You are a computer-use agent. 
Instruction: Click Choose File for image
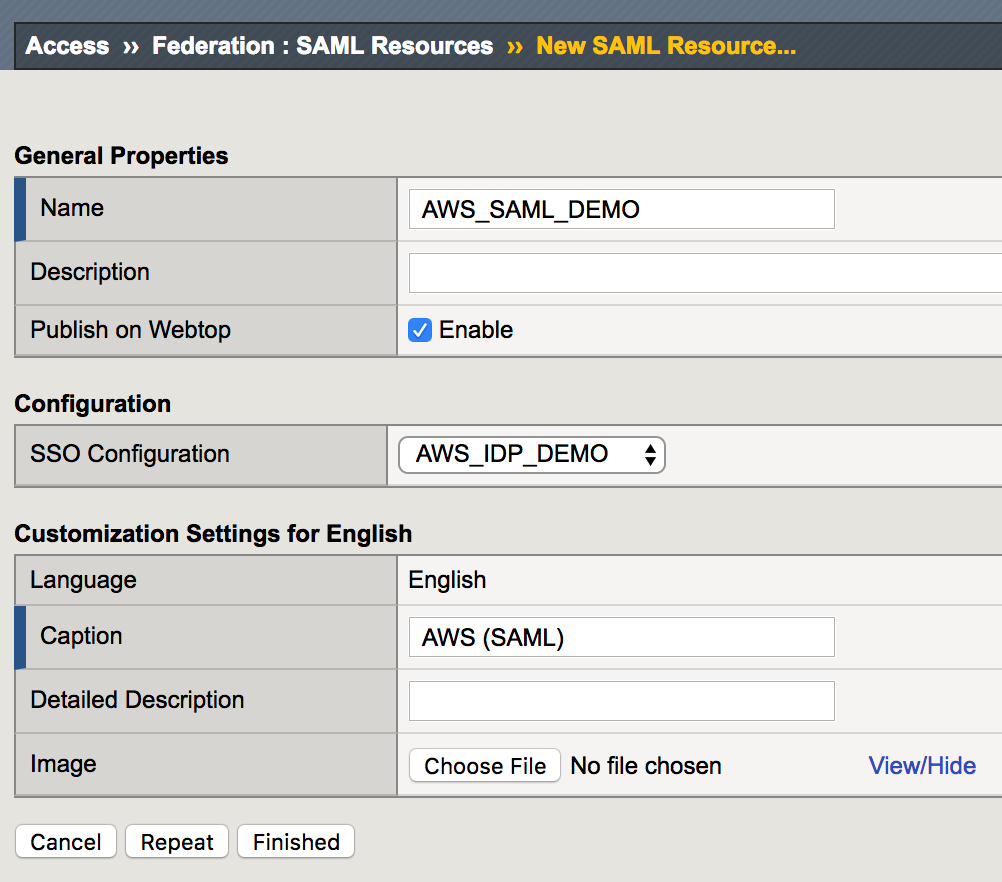coord(485,766)
